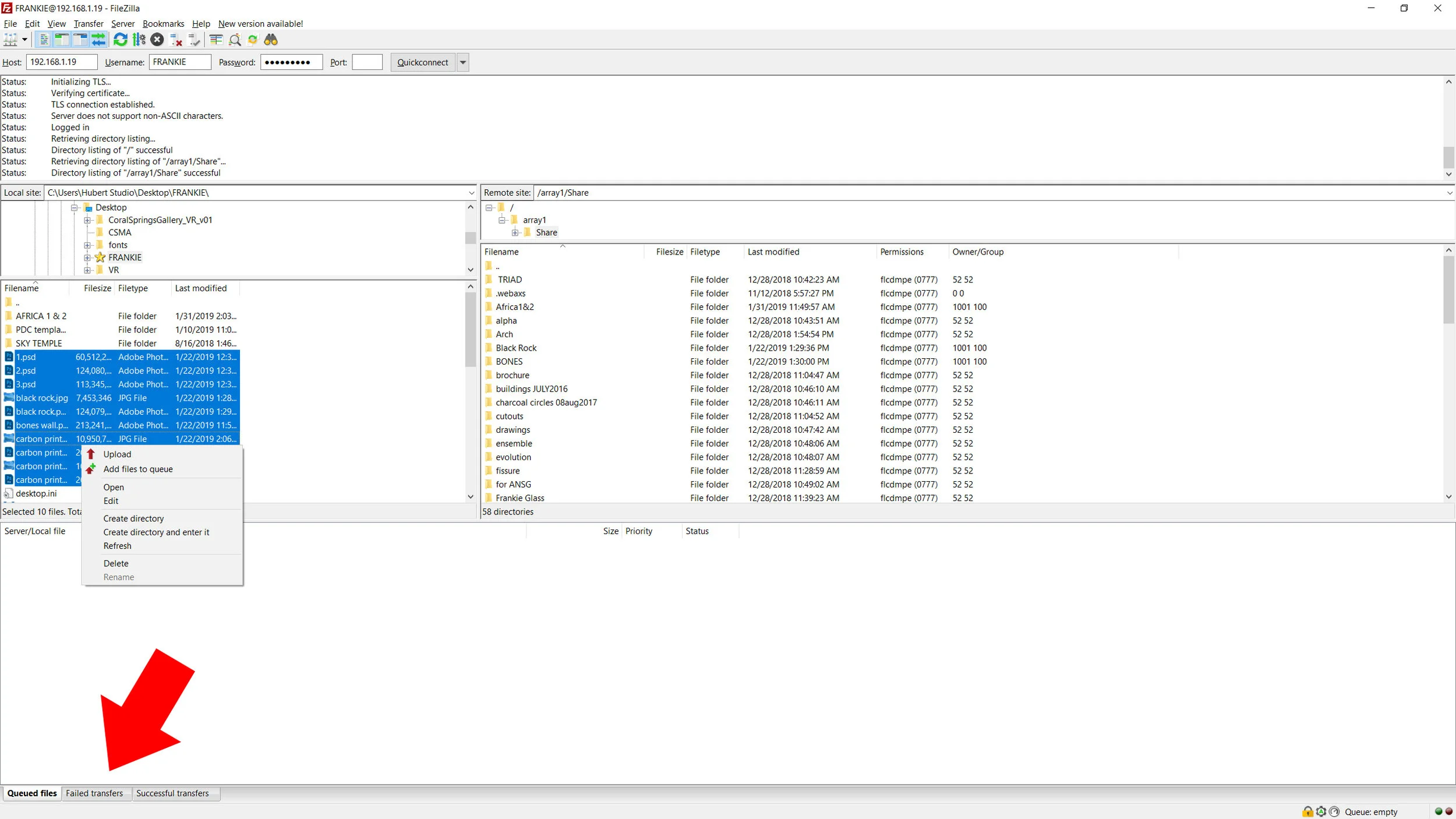Viewport: 1456px width, 819px height.
Task: Expand the CoralSpringsGallery_VR_v01 tree node
Action: pos(87,220)
